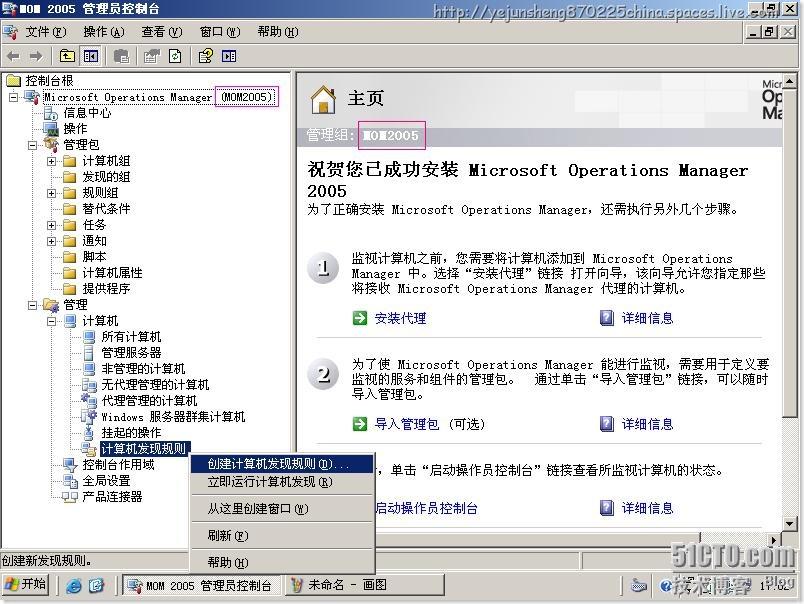Open the 操作(A) menu
Viewport: 804px width, 604px height.
click(x=104, y=32)
